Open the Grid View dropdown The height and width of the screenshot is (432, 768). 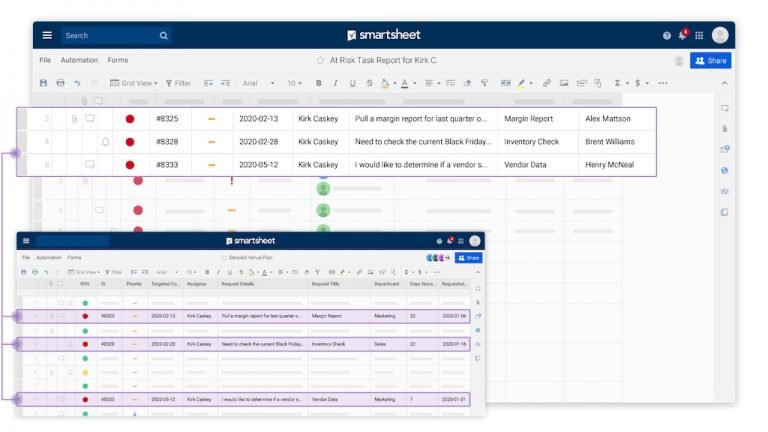pos(134,83)
